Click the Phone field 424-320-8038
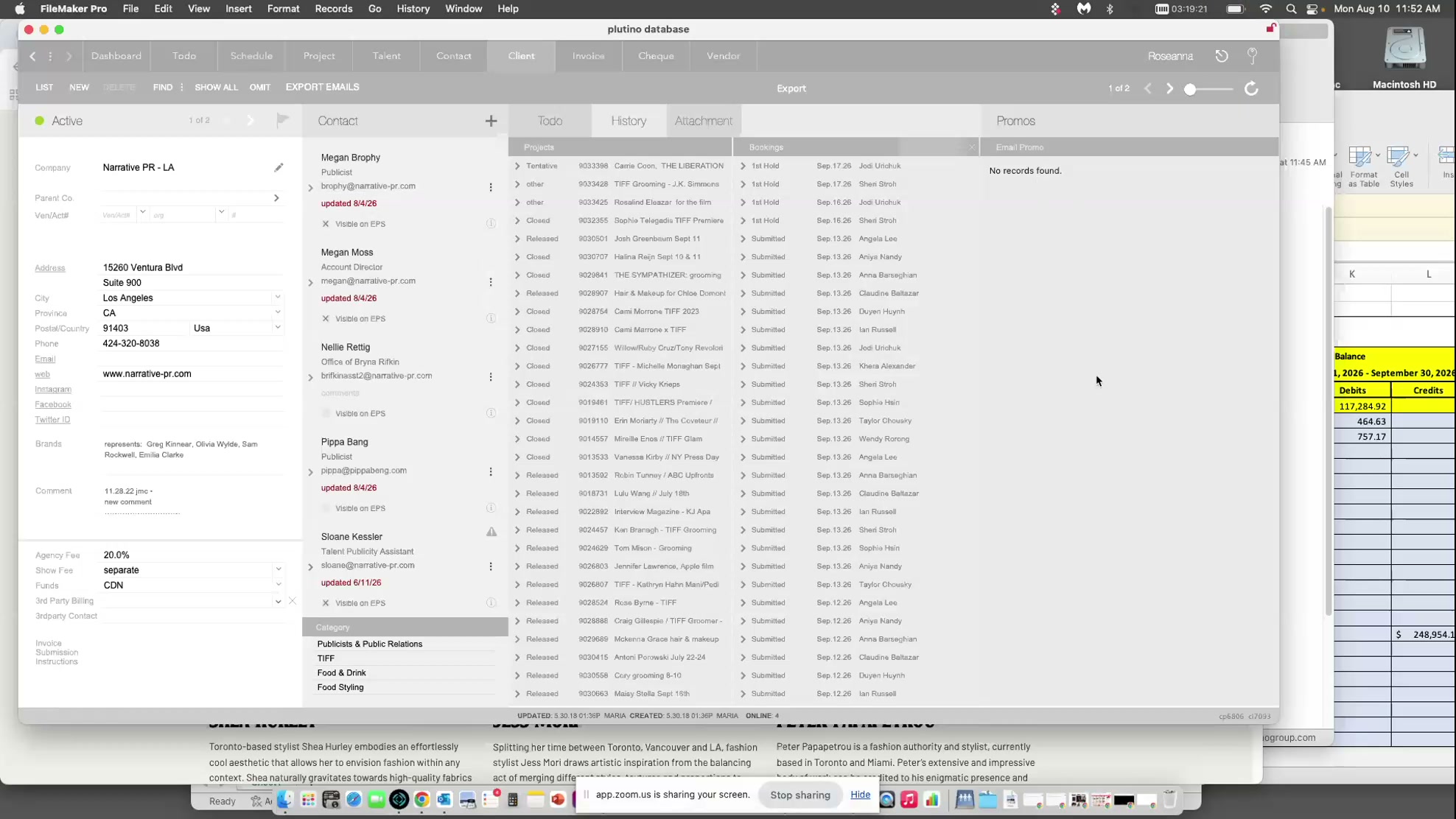Screen dimensions: 1456x819 (x=192, y=344)
